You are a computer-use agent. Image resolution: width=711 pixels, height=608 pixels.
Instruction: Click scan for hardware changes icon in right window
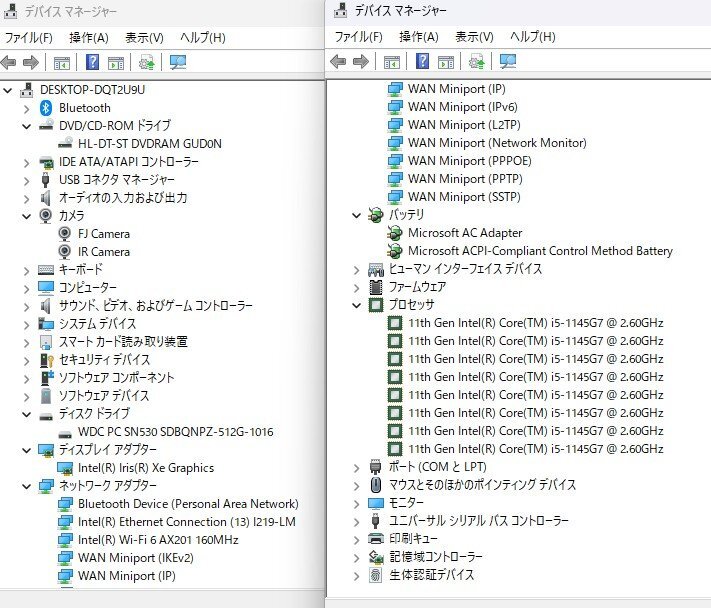[x=508, y=61]
